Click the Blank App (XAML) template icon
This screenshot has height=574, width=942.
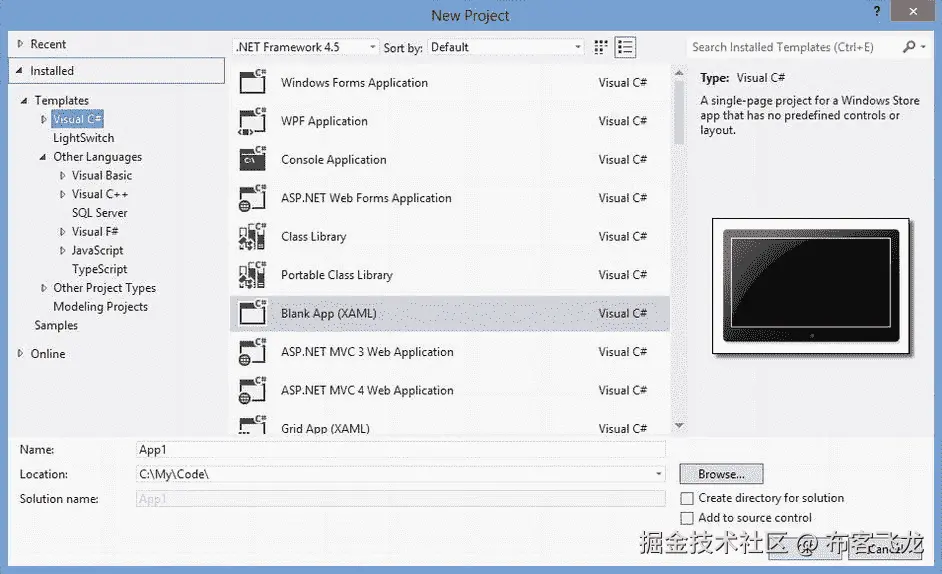[252, 313]
